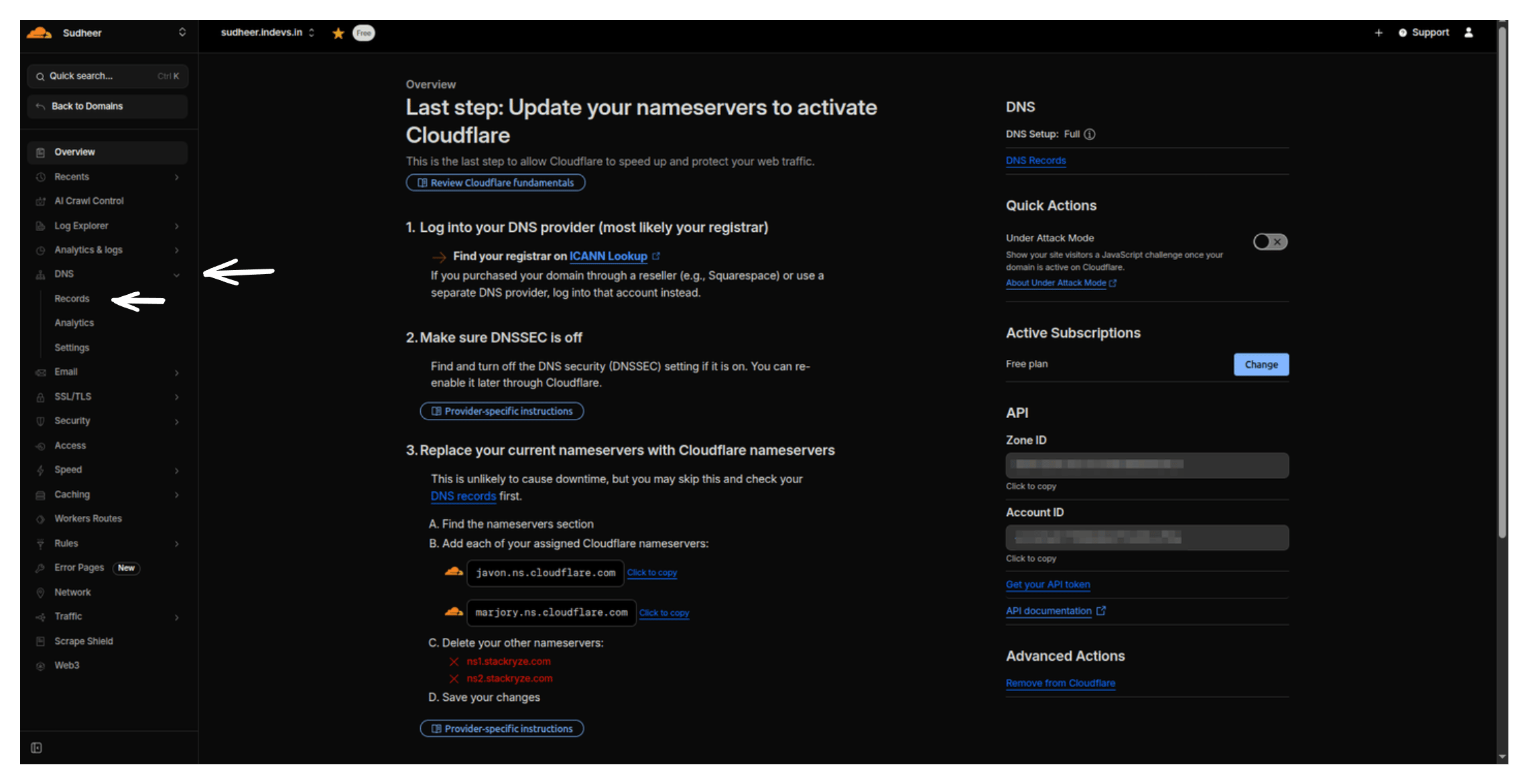Viewport: 1528px width, 784px height.
Task: Click the DNS network icon in sidebar
Action: pyautogui.click(x=40, y=274)
